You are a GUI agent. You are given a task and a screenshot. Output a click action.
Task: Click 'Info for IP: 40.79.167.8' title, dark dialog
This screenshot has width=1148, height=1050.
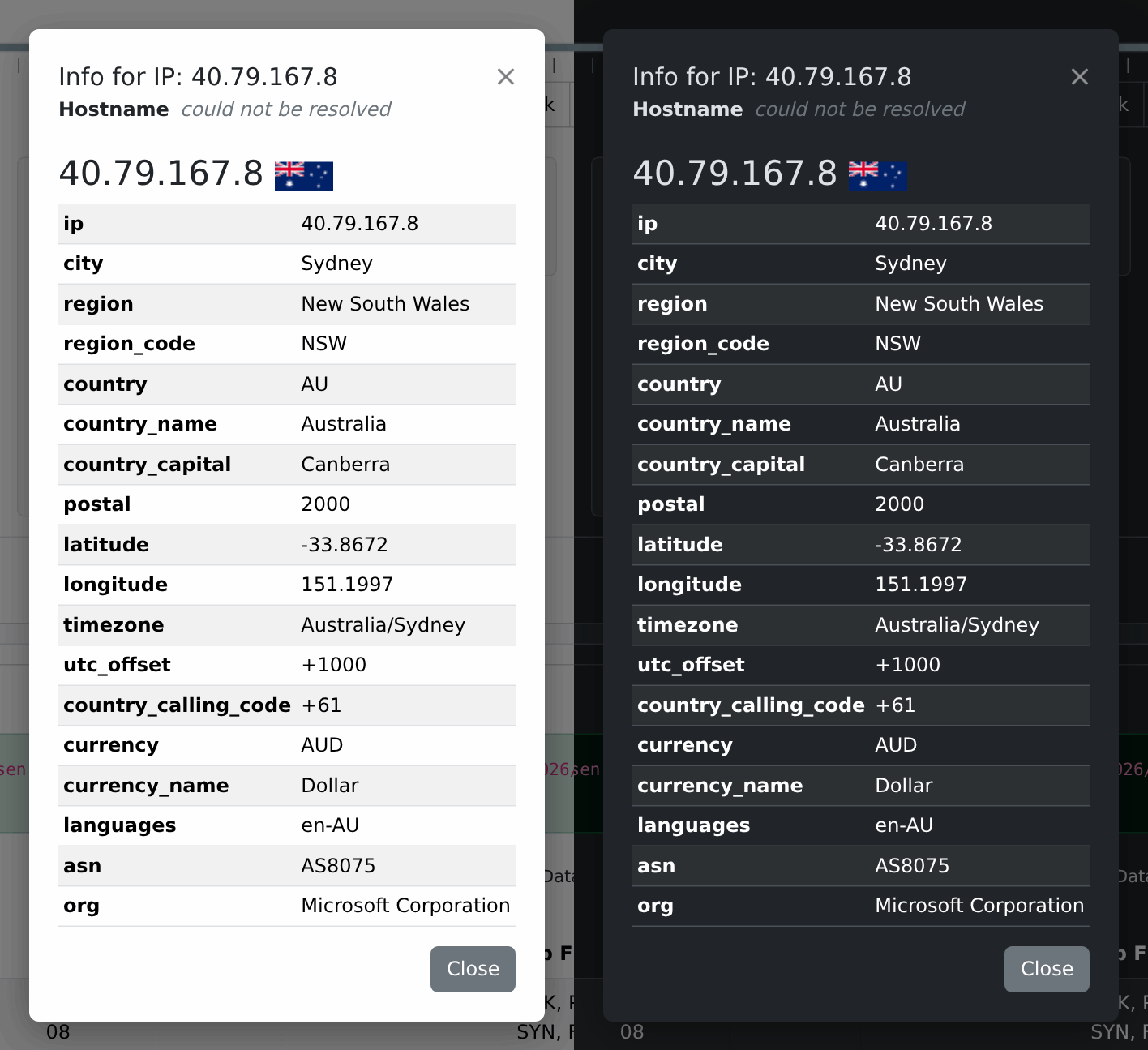pos(772,77)
